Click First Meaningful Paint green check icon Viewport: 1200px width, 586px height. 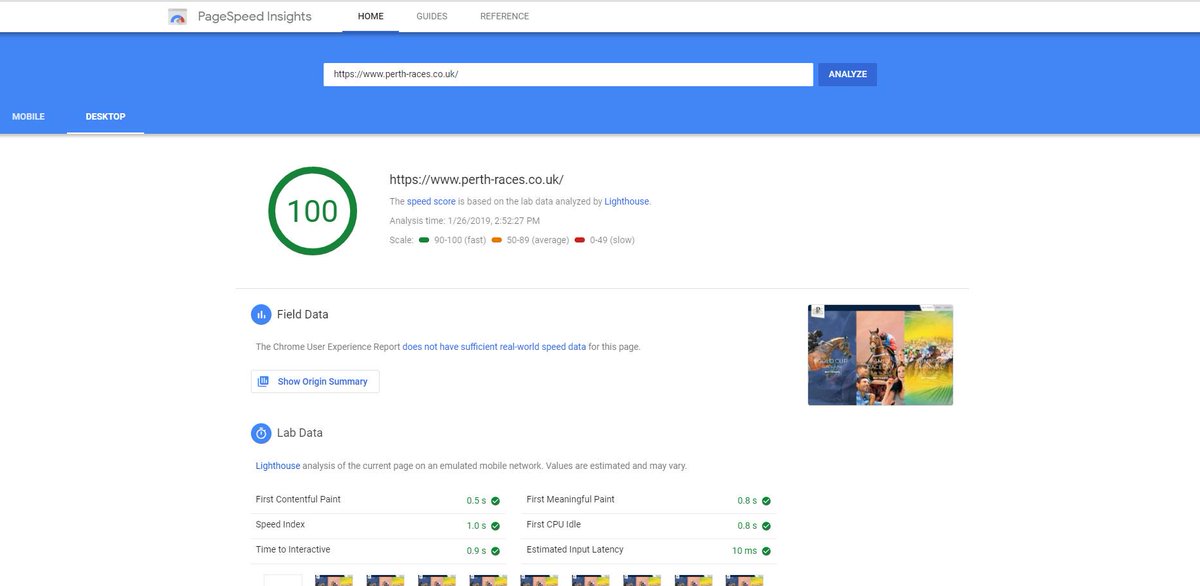click(766, 501)
